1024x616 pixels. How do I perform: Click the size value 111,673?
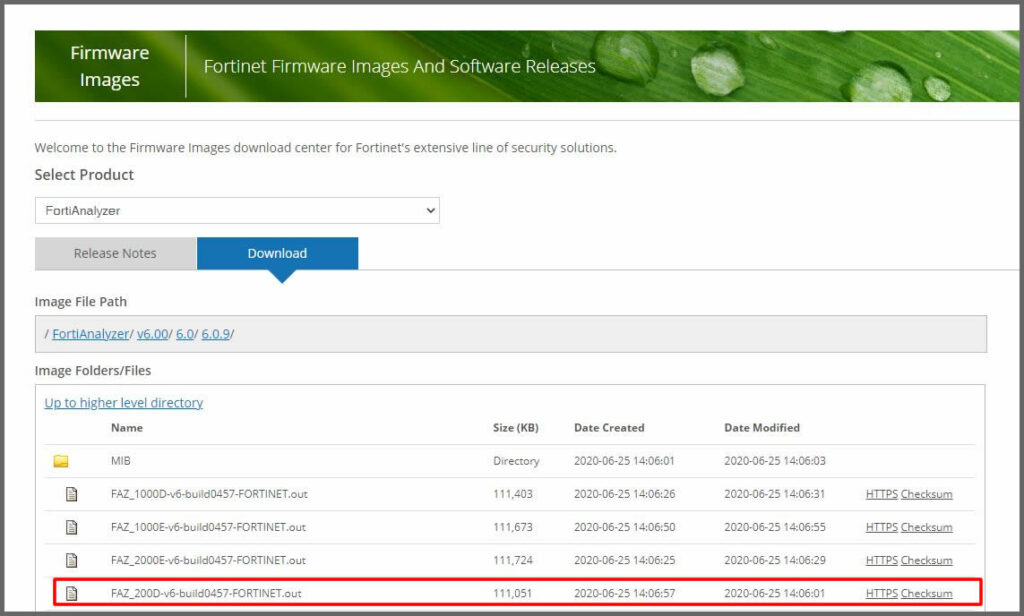click(x=513, y=527)
